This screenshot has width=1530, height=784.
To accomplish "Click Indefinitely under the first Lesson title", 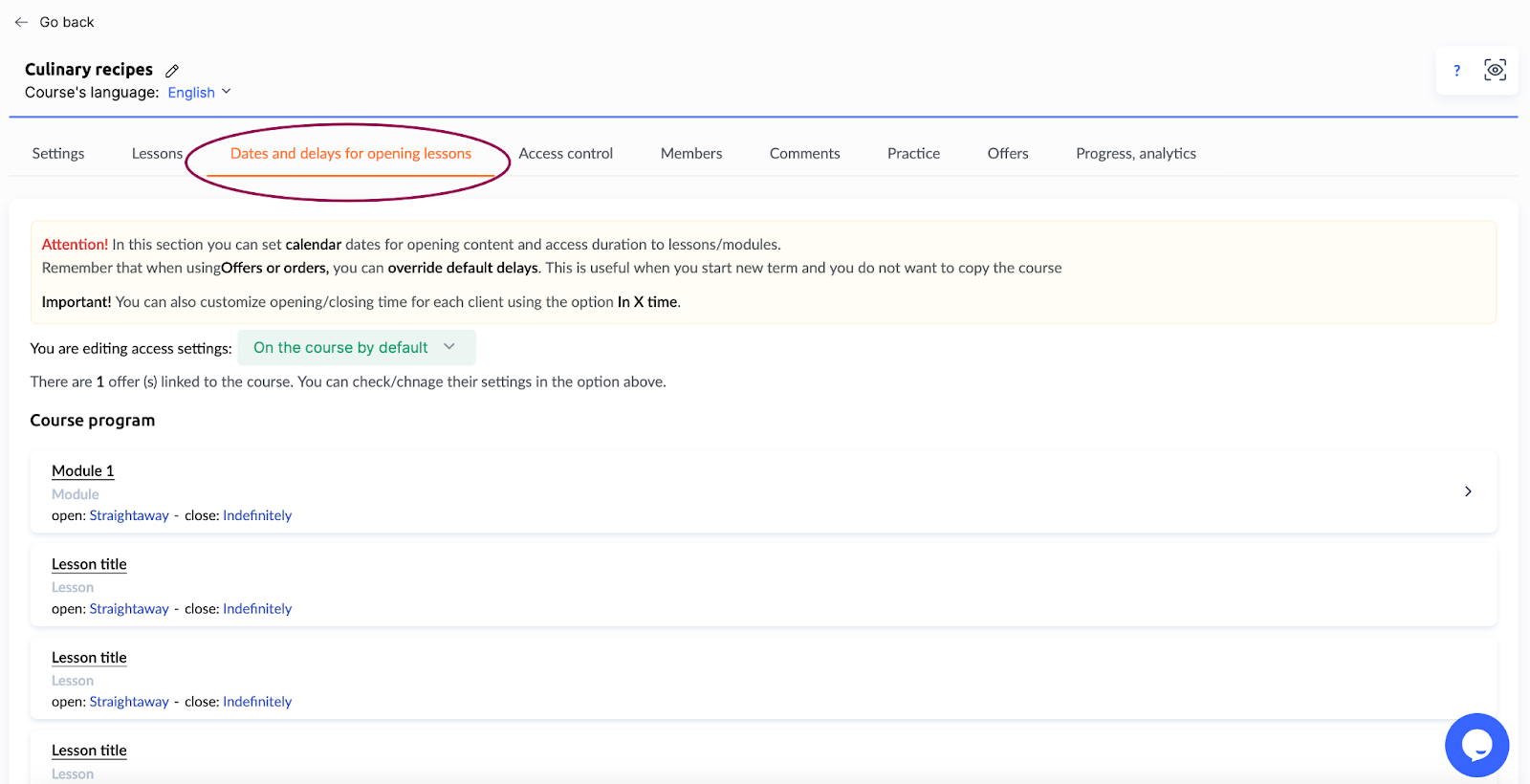I will (257, 609).
